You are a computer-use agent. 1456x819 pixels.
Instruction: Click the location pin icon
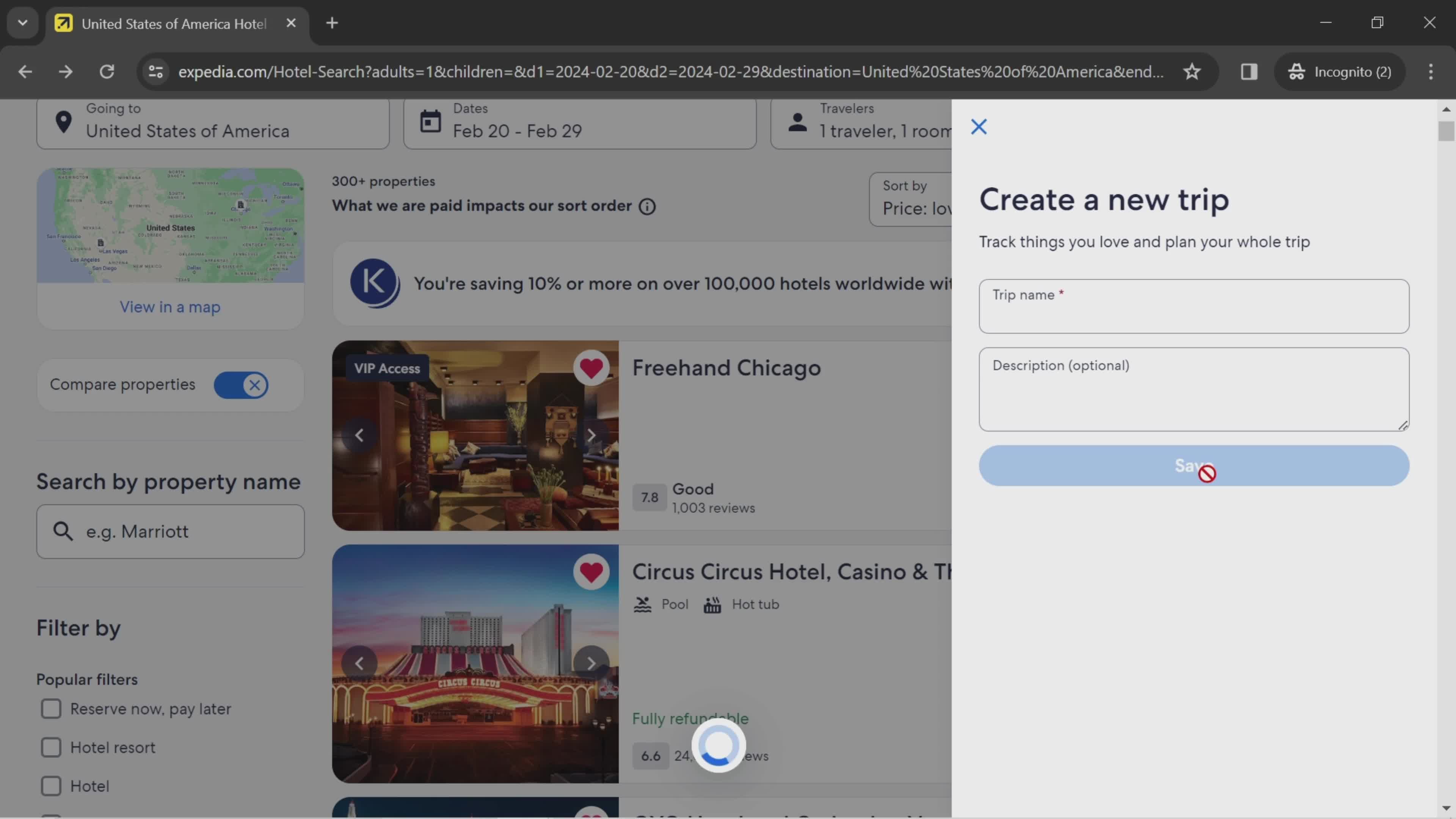(x=63, y=122)
